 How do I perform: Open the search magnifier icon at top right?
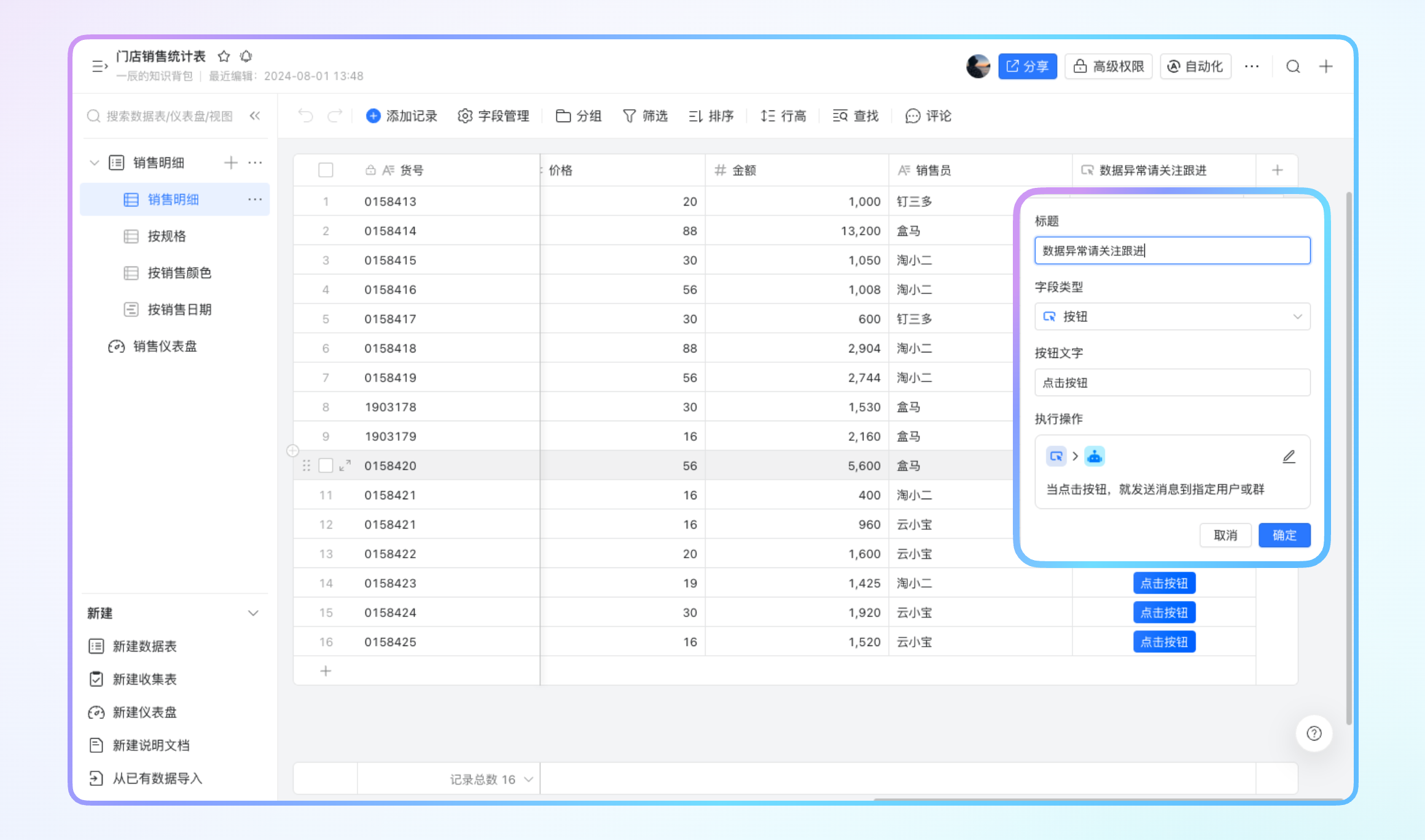(1293, 66)
